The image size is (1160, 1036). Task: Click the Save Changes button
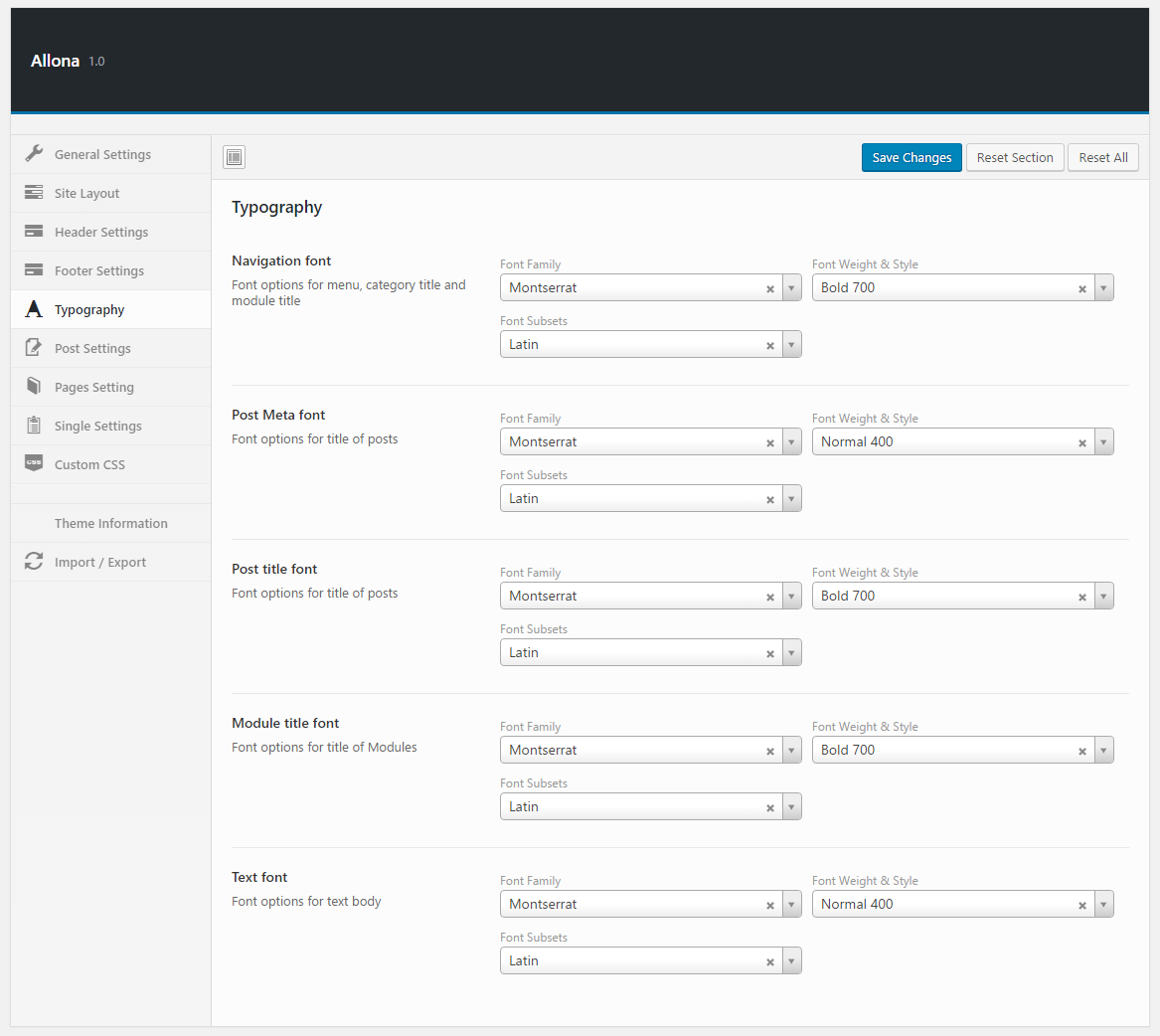pos(911,157)
